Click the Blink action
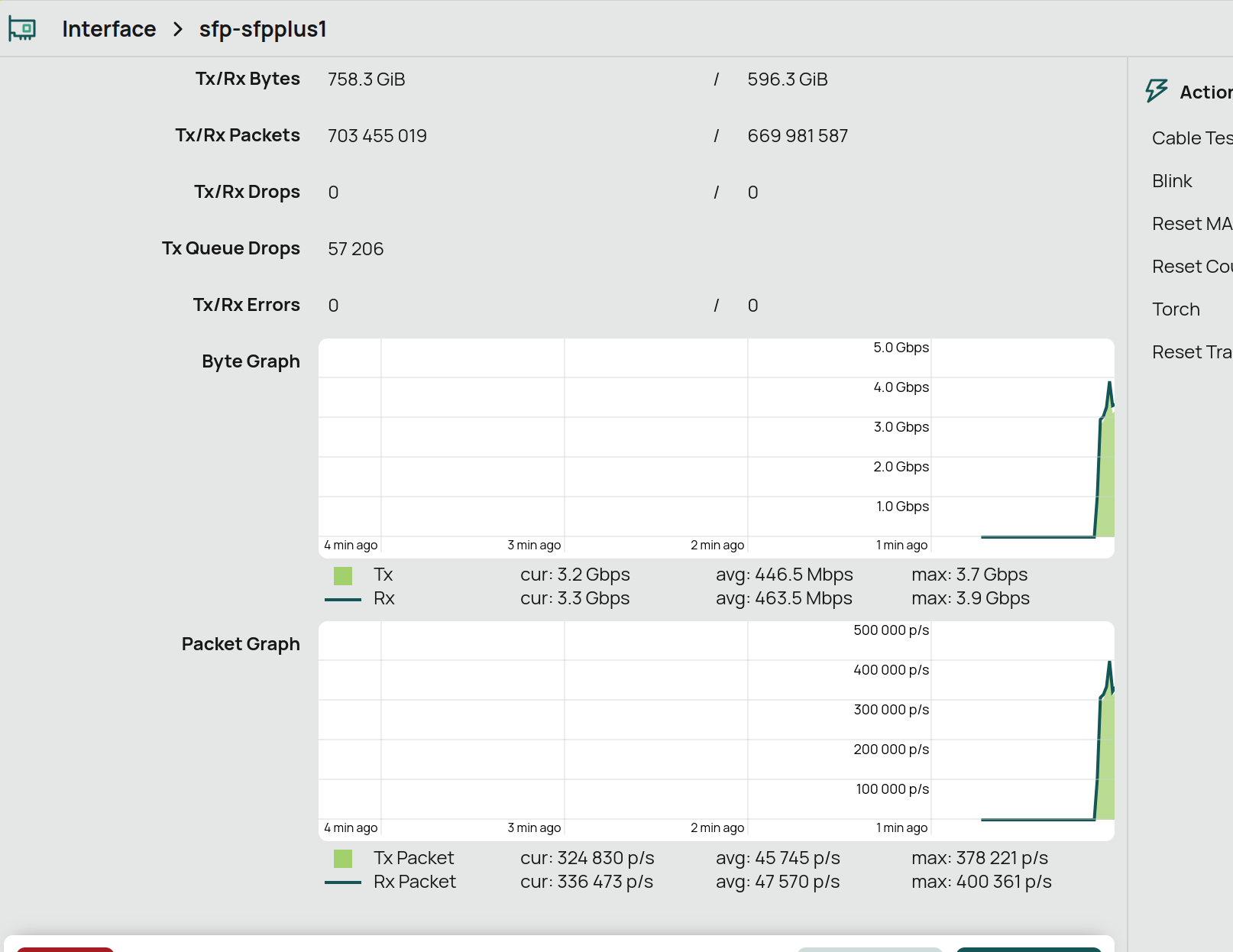 pos(1172,181)
